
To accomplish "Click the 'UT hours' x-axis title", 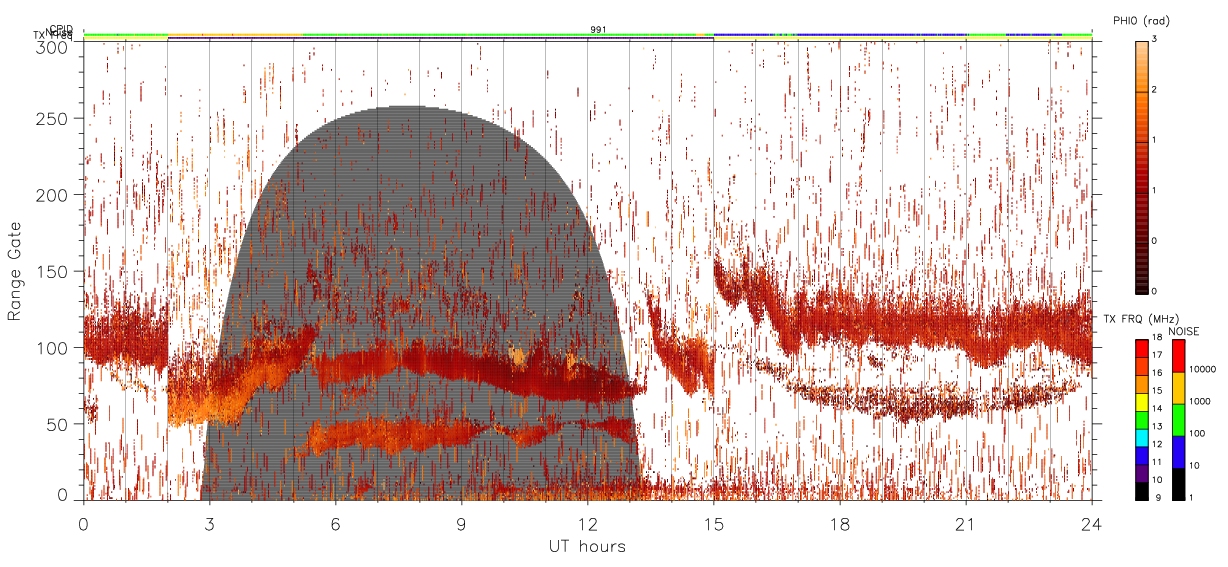I will click(x=587, y=546).
